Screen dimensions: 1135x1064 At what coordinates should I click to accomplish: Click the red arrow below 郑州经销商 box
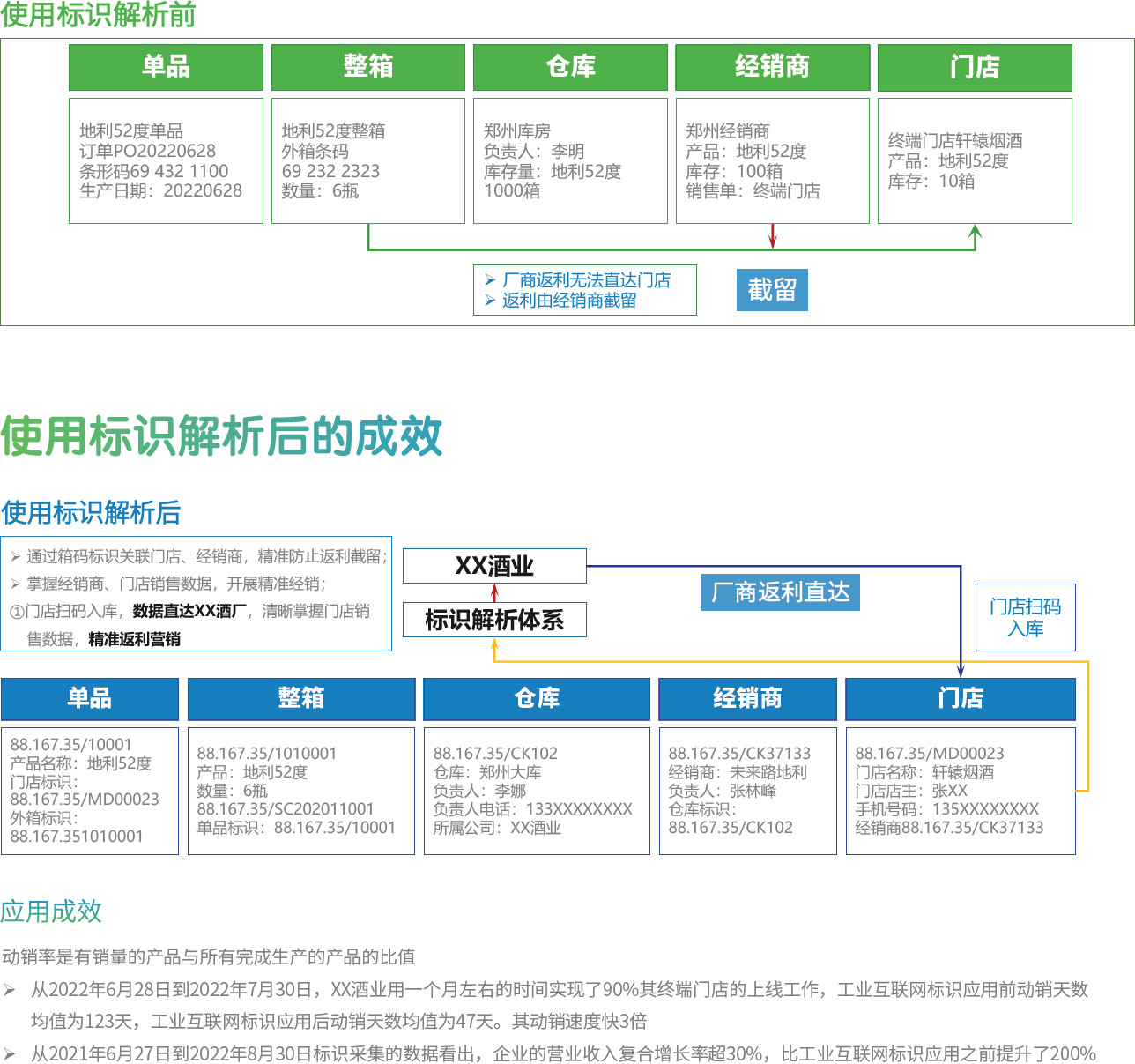(x=773, y=236)
